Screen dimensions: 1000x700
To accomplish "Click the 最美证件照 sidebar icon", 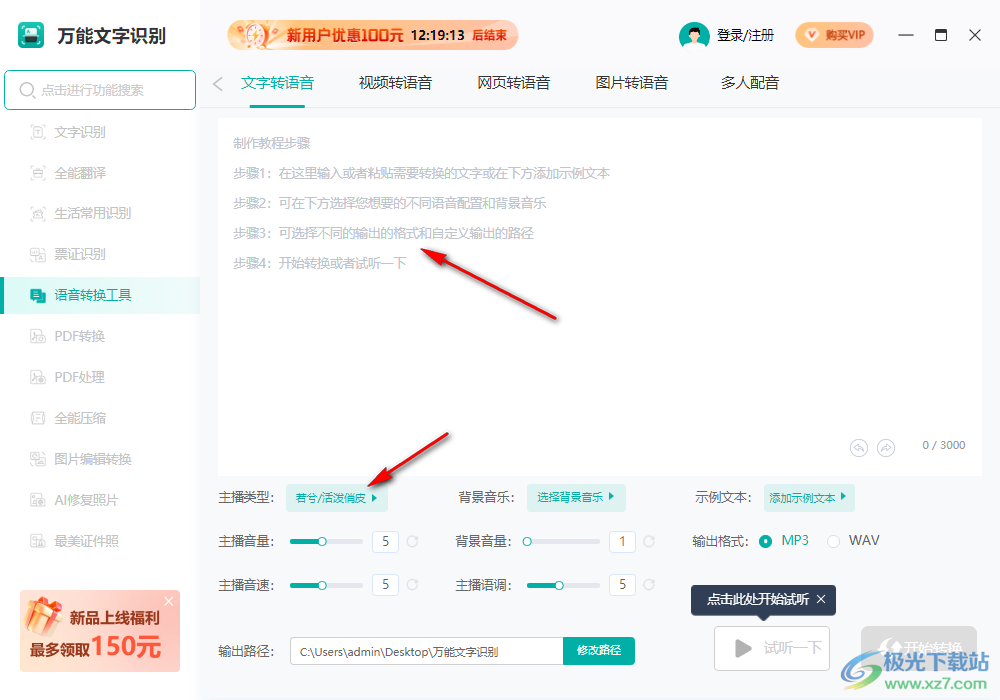I will [x=38, y=541].
